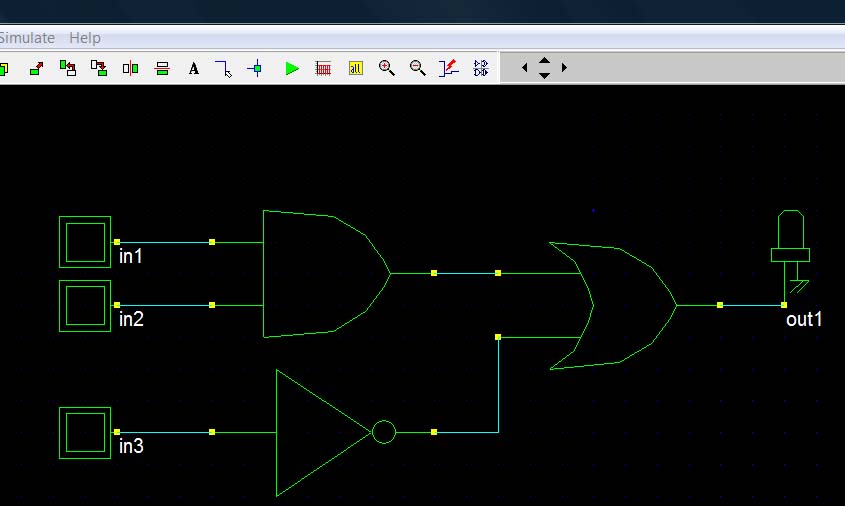
Task: Toggle the in1 input button
Action: 85,242
